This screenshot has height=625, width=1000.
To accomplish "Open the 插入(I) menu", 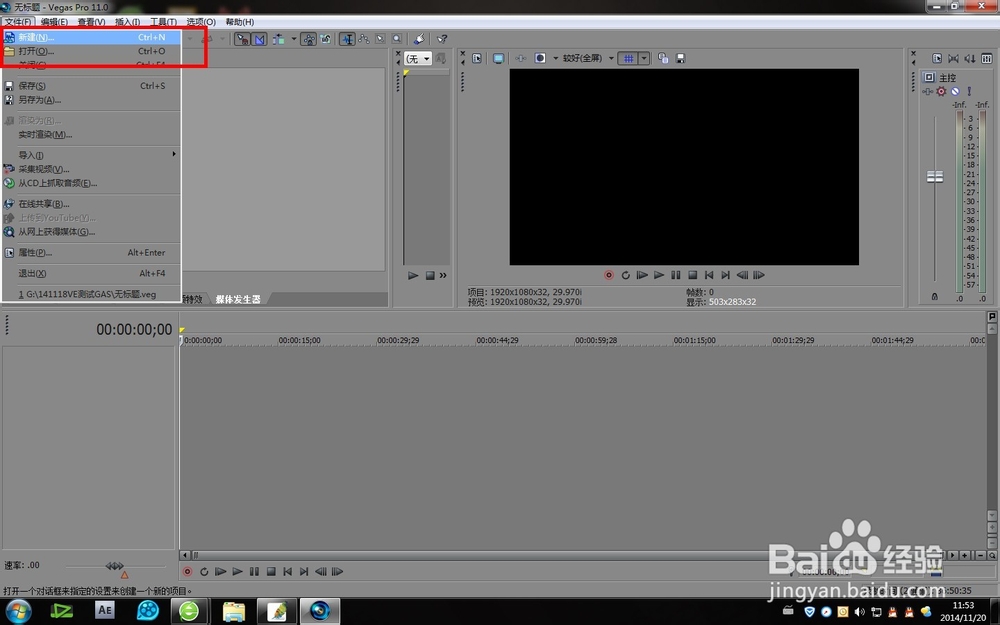I will pos(127,22).
